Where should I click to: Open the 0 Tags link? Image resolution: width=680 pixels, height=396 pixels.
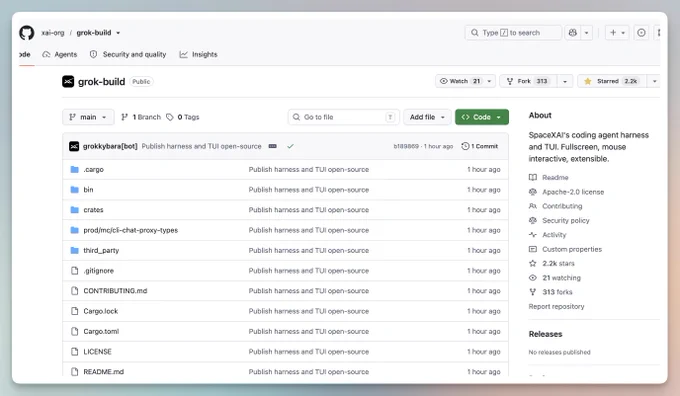[x=183, y=117]
